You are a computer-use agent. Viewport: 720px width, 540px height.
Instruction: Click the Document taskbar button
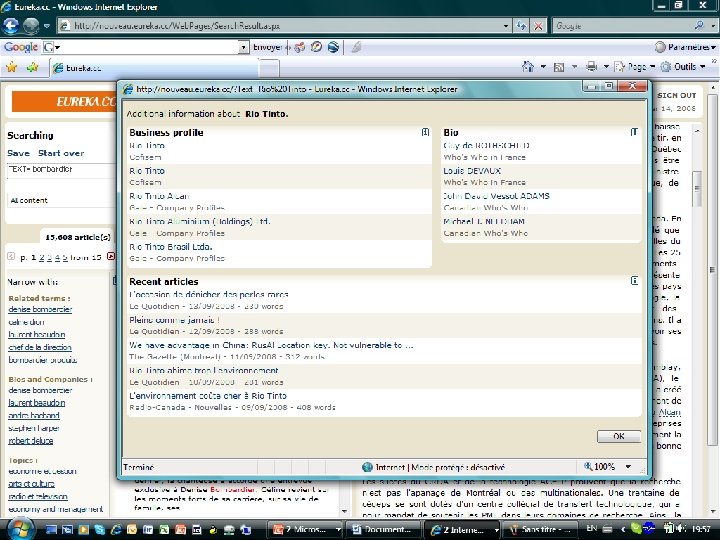point(383,529)
